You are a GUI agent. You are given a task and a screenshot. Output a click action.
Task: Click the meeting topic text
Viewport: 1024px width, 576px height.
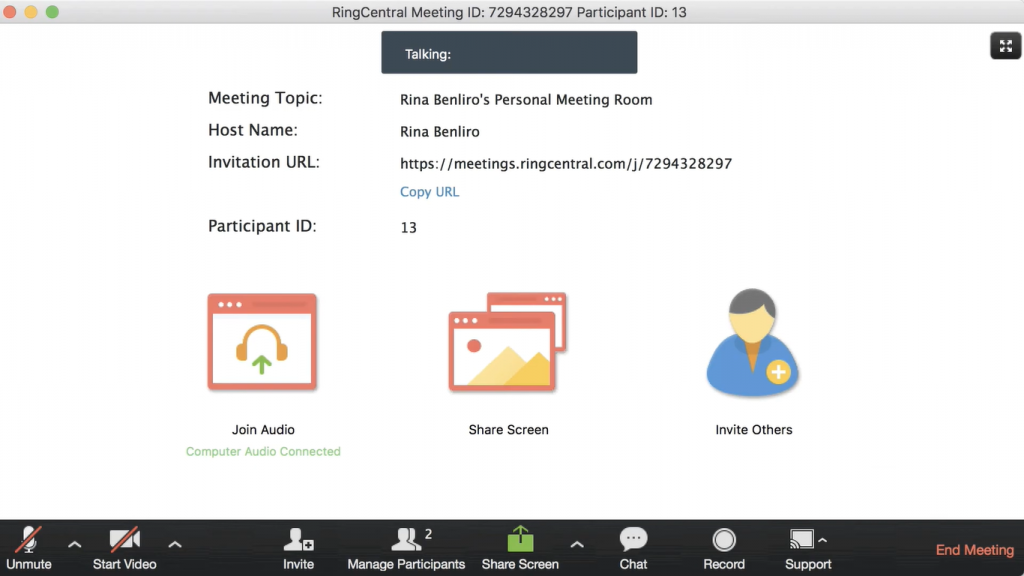click(526, 100)
